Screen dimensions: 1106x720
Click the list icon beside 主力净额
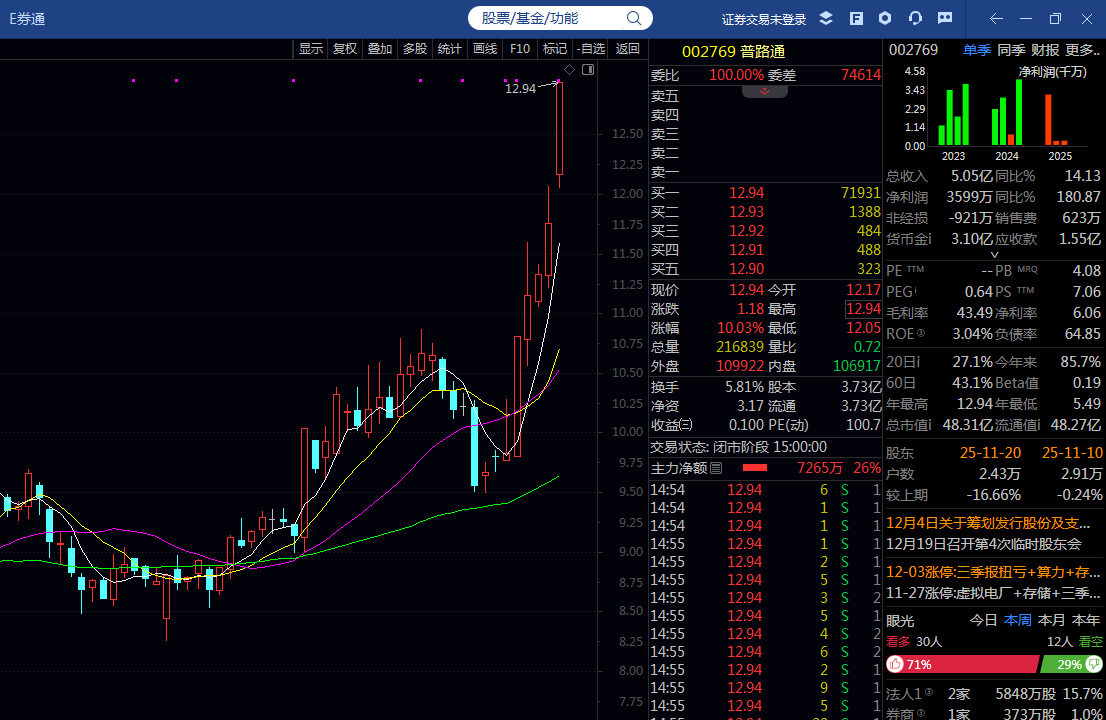(x=716, y=468)
